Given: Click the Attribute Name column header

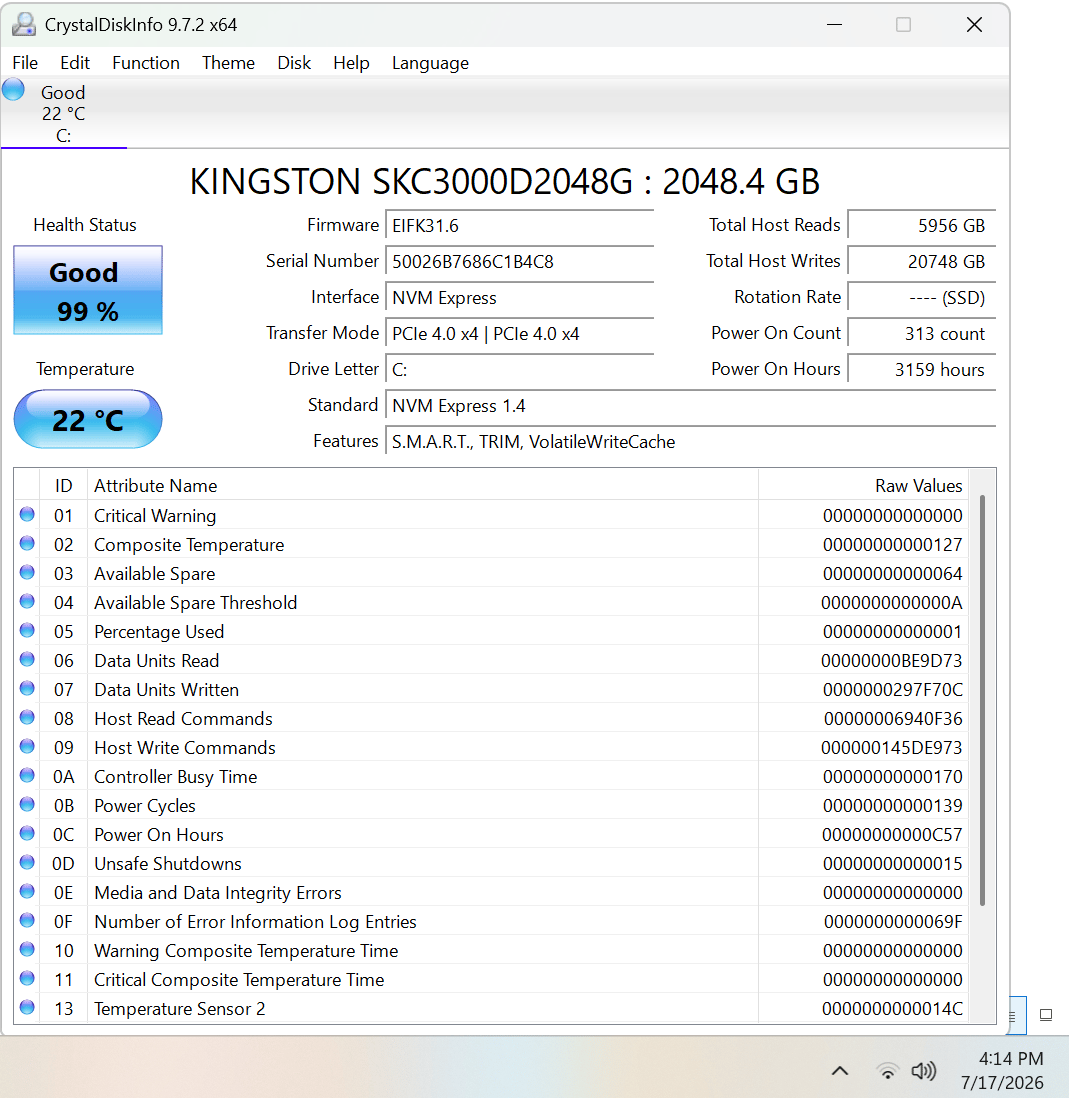Looking at the screenshot, I should [423, 485].
